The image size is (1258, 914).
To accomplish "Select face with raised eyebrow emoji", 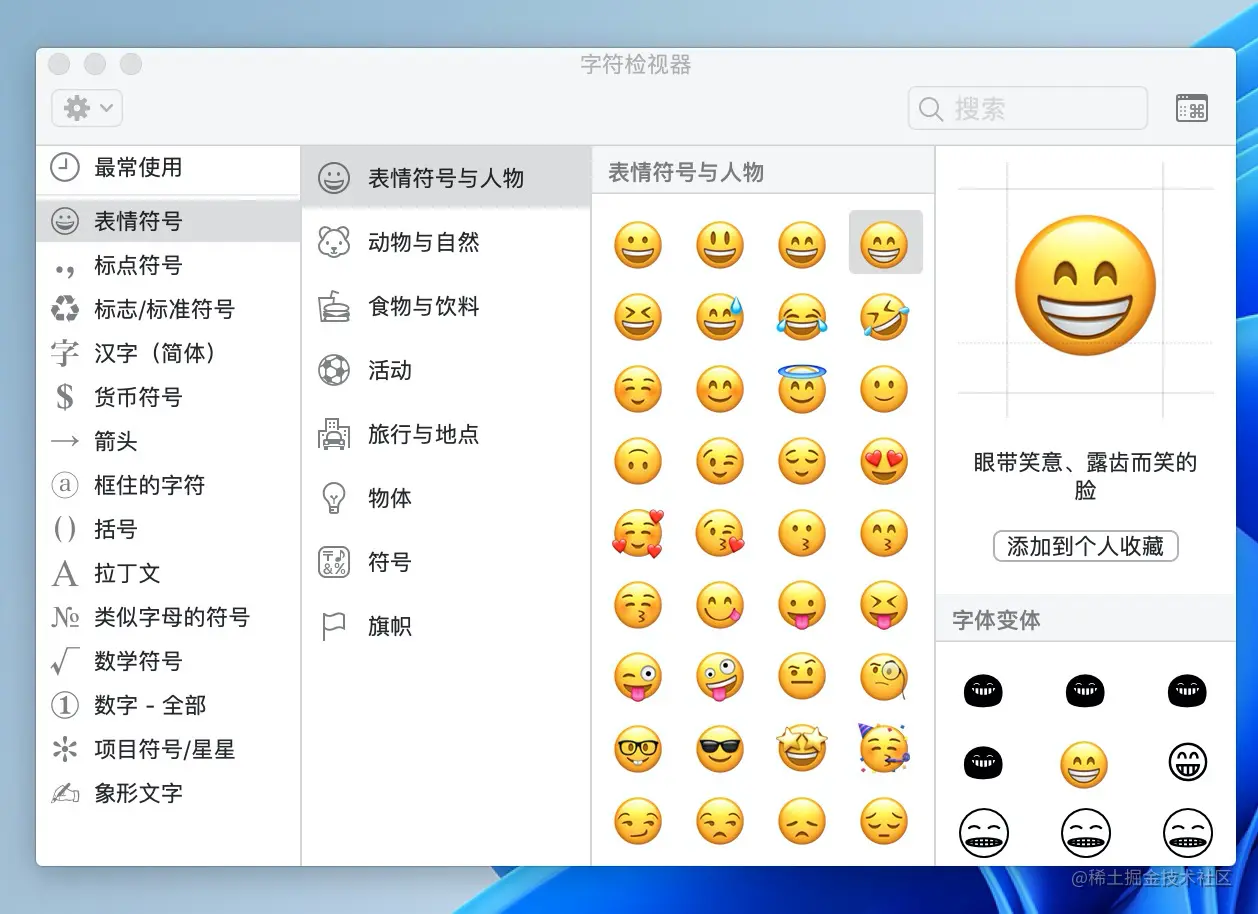I will click(x=802, y=677).
